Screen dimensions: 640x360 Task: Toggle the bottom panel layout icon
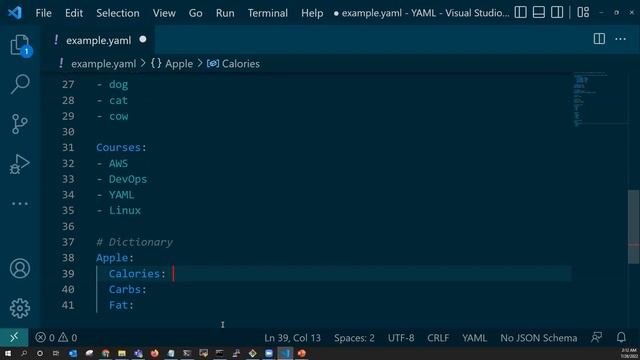539,13
